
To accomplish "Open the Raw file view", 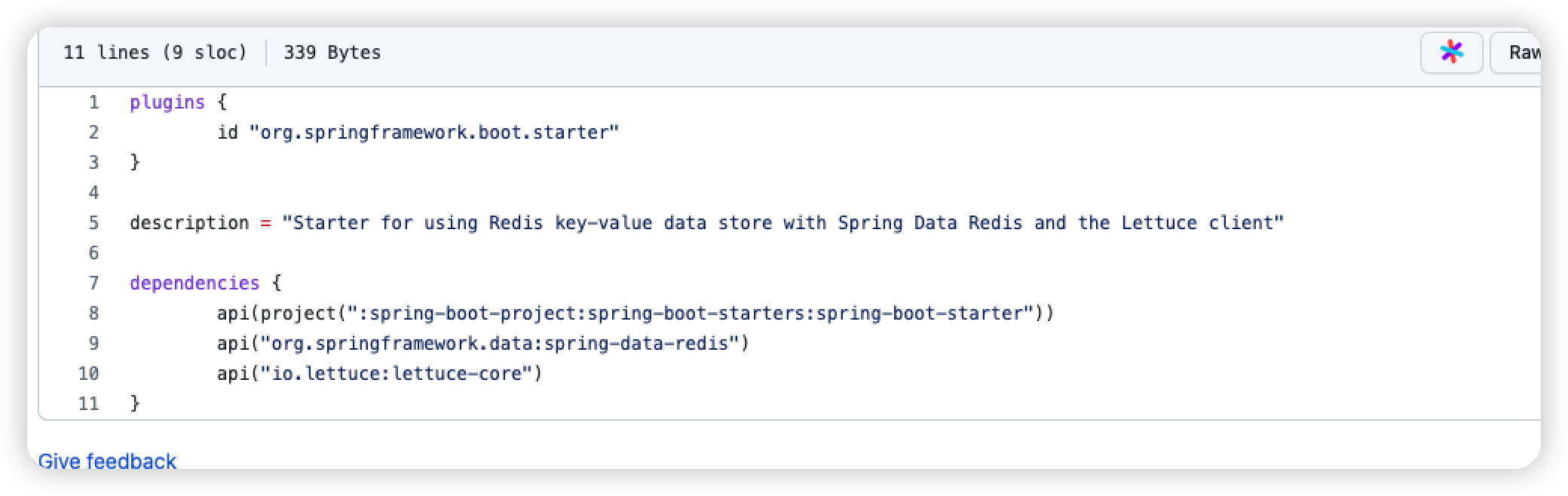I will (1524, 53).
